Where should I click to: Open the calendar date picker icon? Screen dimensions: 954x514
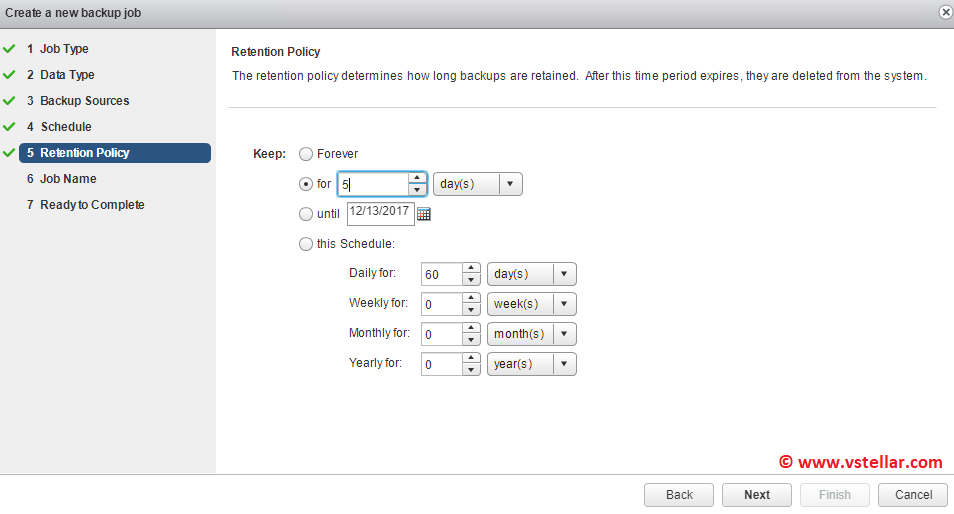tap(423, 214)
